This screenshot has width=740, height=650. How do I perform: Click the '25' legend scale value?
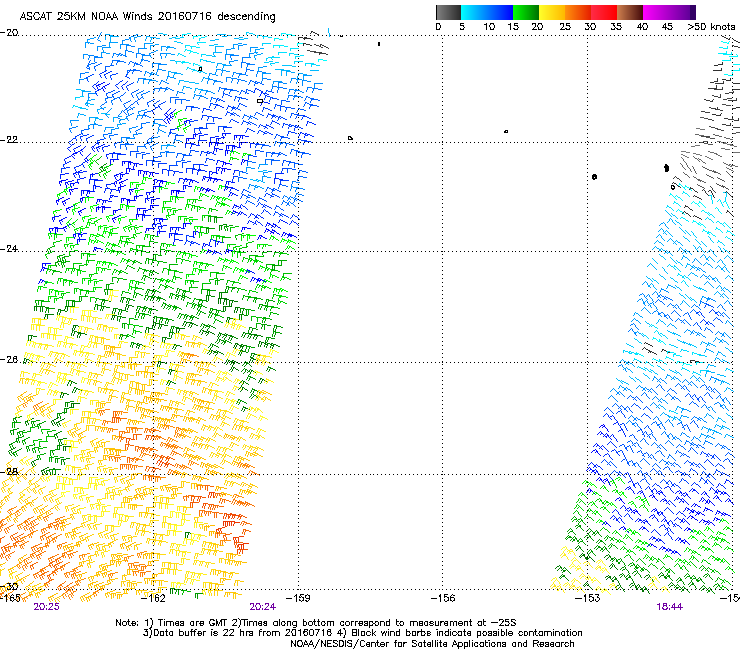tap(565, 27)
